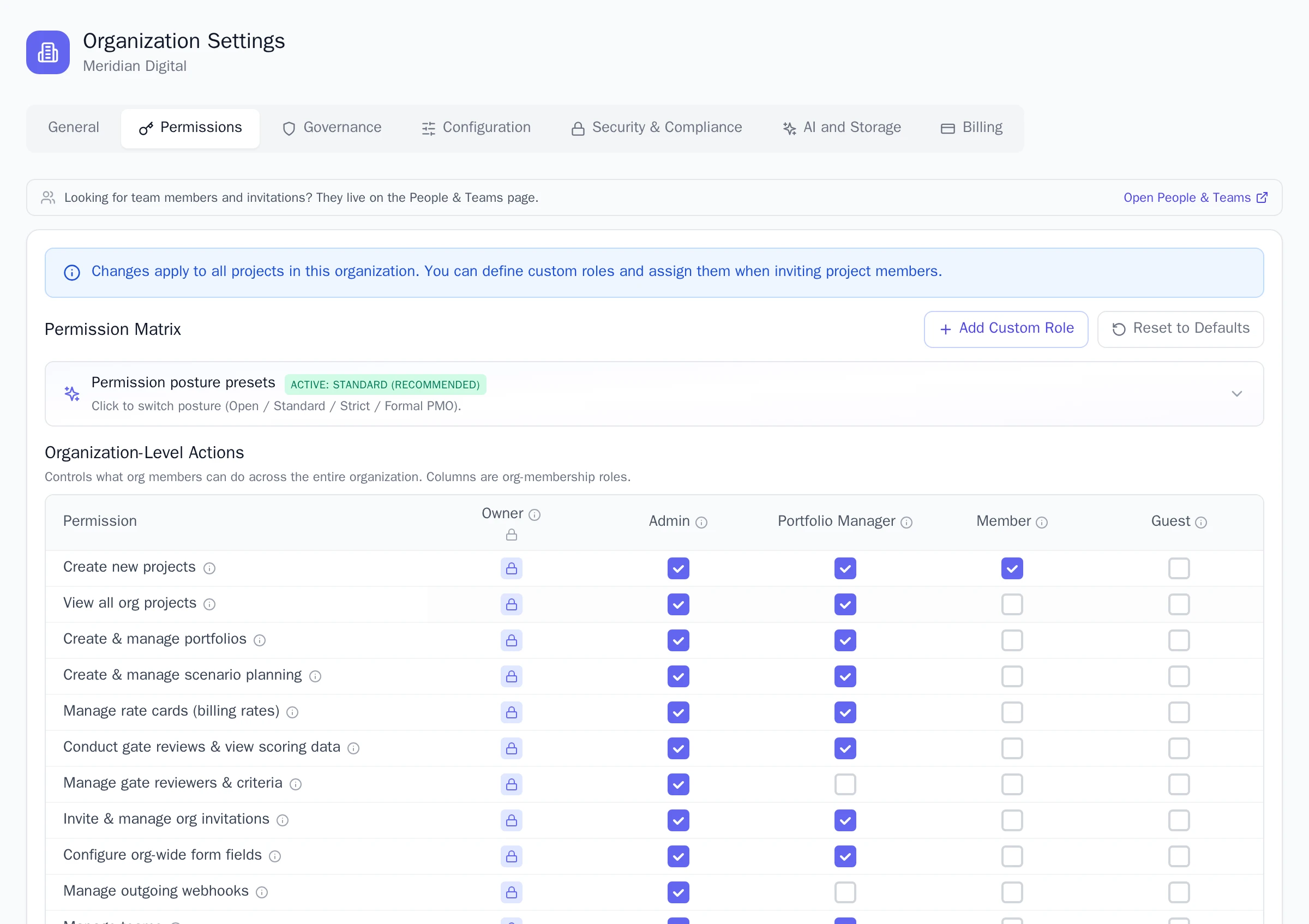Uncheck Member for Create new projects
Viewport: 1309px width, 924px height.
[1012, 568]
